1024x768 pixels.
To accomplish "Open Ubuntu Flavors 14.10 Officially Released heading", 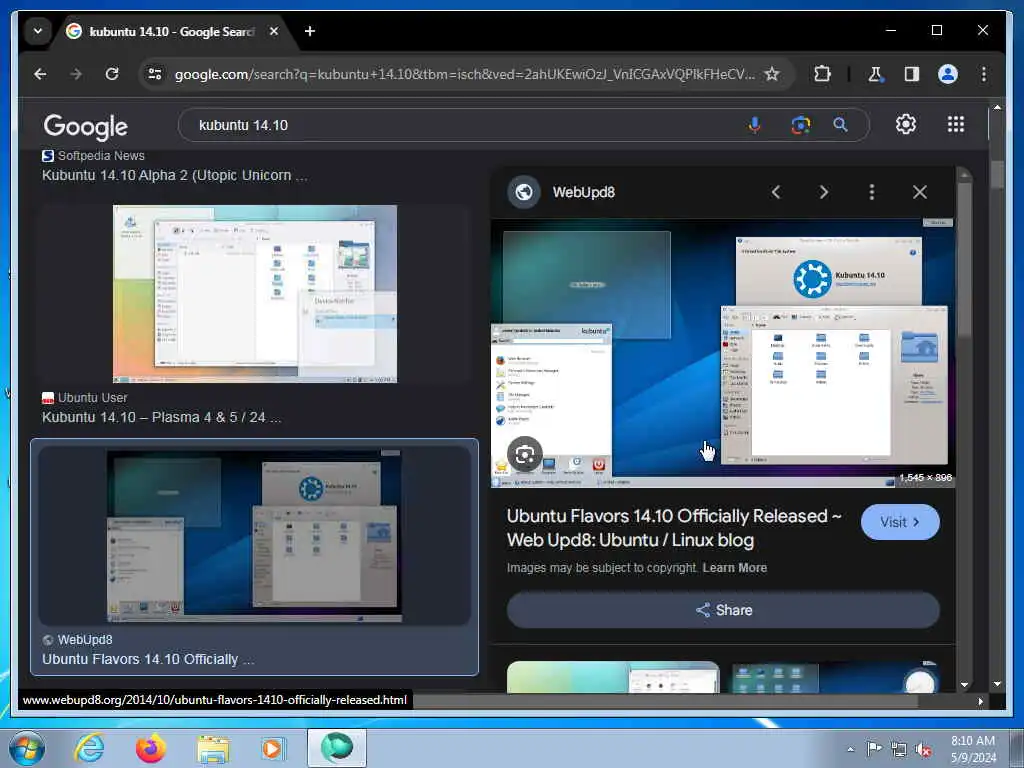I will click(674, 528).
